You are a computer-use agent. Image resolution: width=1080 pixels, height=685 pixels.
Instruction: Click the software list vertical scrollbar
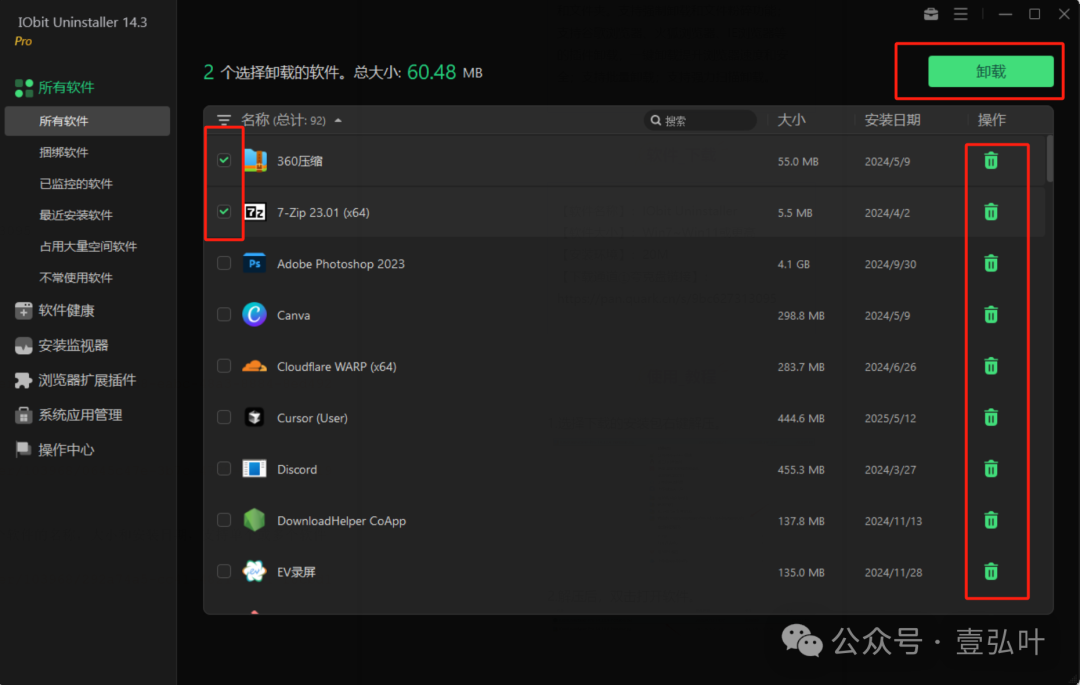[1049, 159]
